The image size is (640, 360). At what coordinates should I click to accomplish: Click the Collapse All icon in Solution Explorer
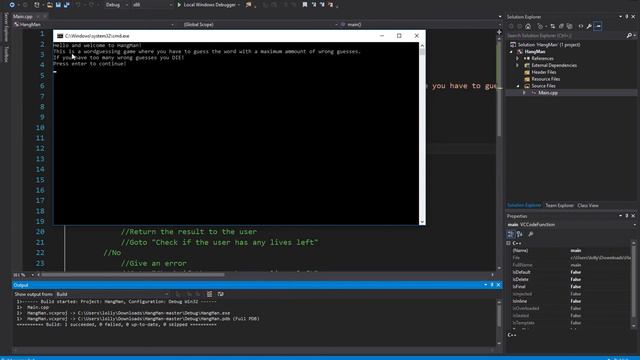click(561, 26)
